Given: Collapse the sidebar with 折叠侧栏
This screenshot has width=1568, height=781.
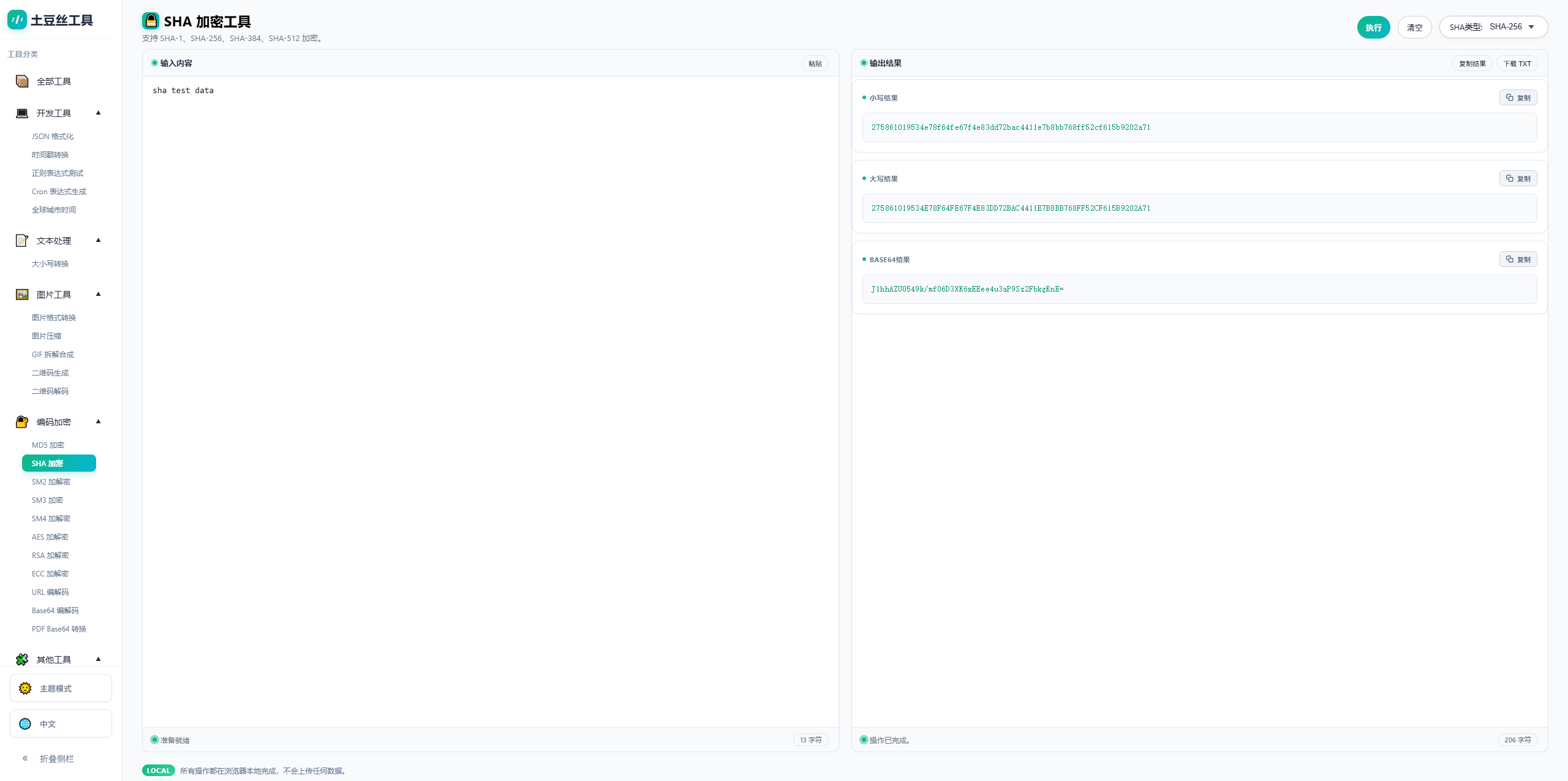Looking at the screenshot, I should tap(48, 759).
